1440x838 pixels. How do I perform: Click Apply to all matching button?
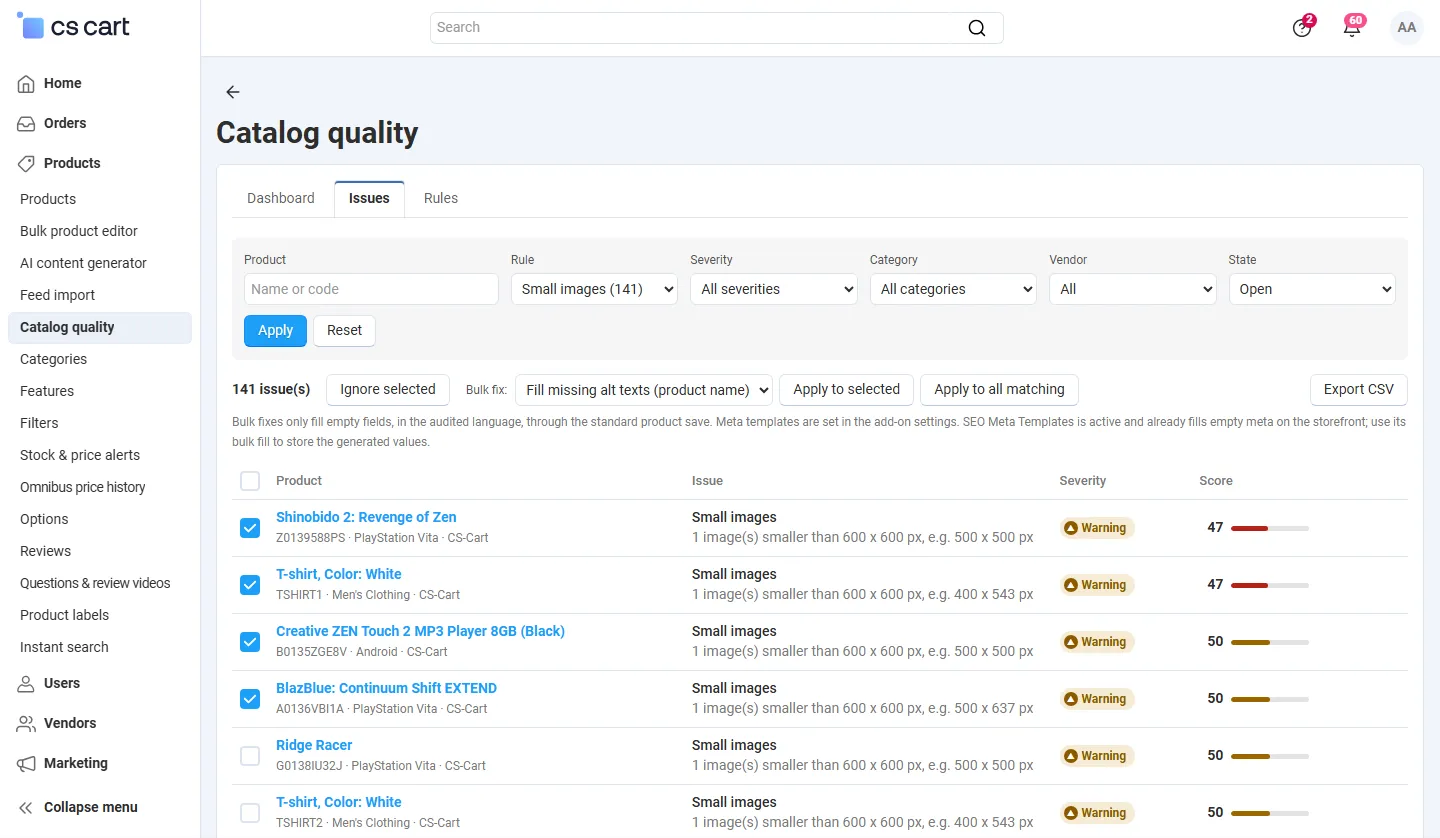(999, 390)
